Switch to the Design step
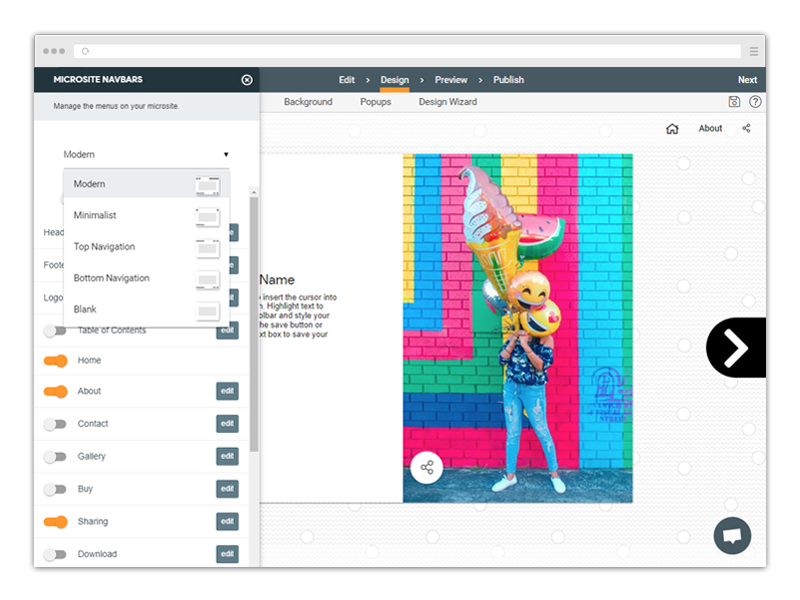Screen dimensions: 800x600 (394, 80)
